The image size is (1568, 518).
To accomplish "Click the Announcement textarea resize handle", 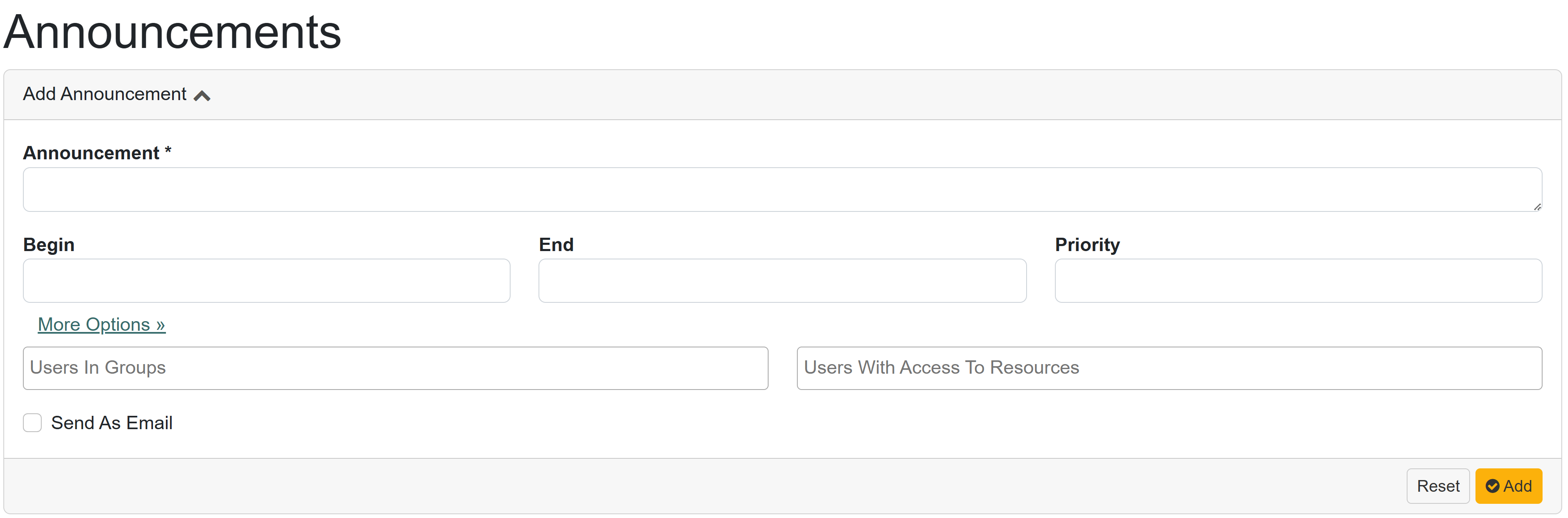I will [x=1537, y=207].
